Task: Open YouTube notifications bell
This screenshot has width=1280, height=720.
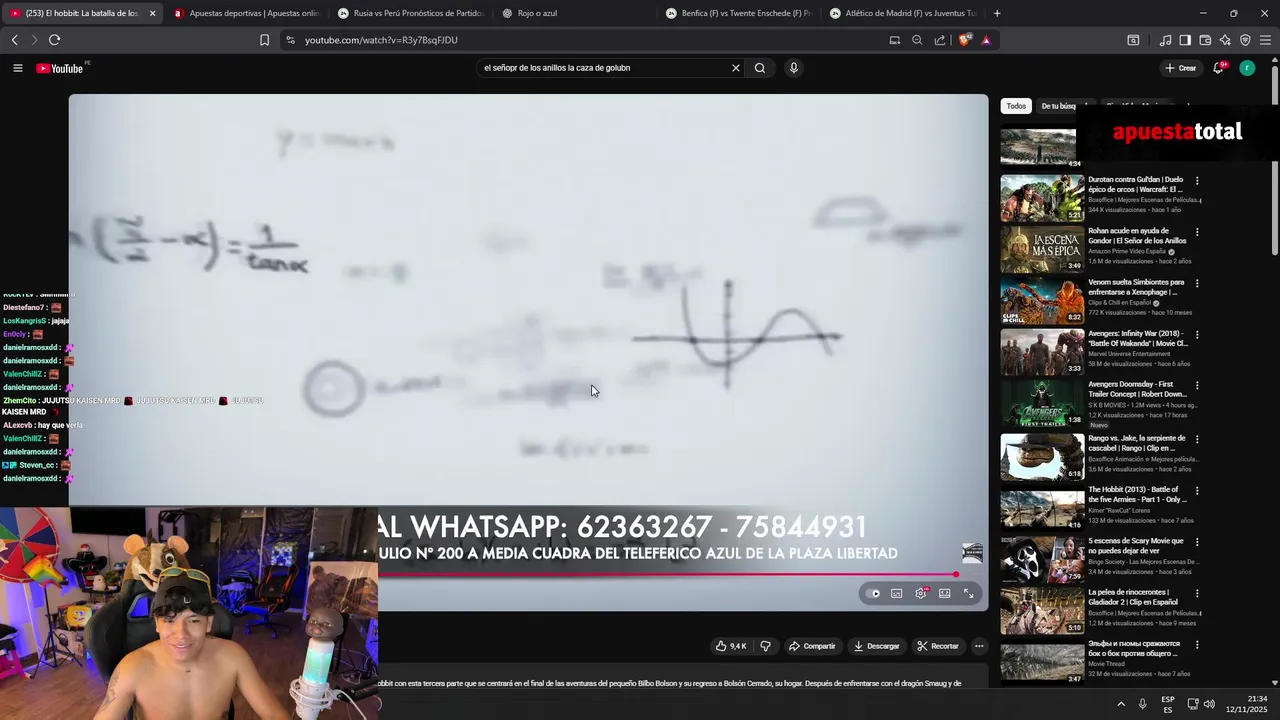Action: 1218,68
